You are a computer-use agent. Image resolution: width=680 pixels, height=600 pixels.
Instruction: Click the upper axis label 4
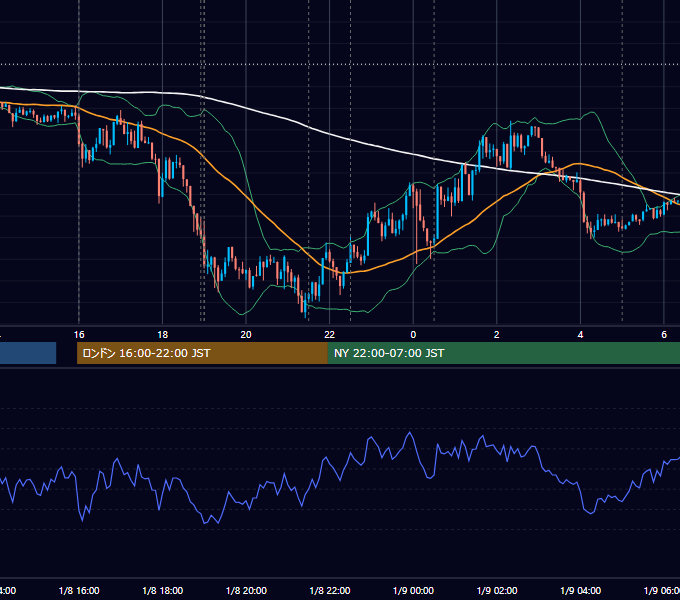point(580,334)
